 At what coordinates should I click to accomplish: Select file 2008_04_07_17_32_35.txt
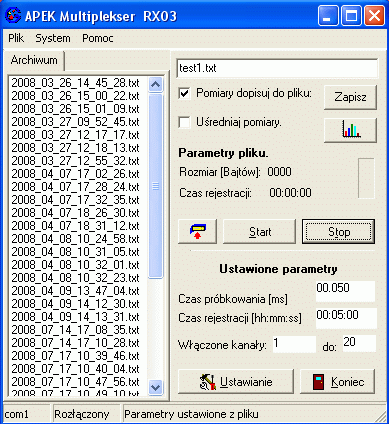(x=75, y=200)
